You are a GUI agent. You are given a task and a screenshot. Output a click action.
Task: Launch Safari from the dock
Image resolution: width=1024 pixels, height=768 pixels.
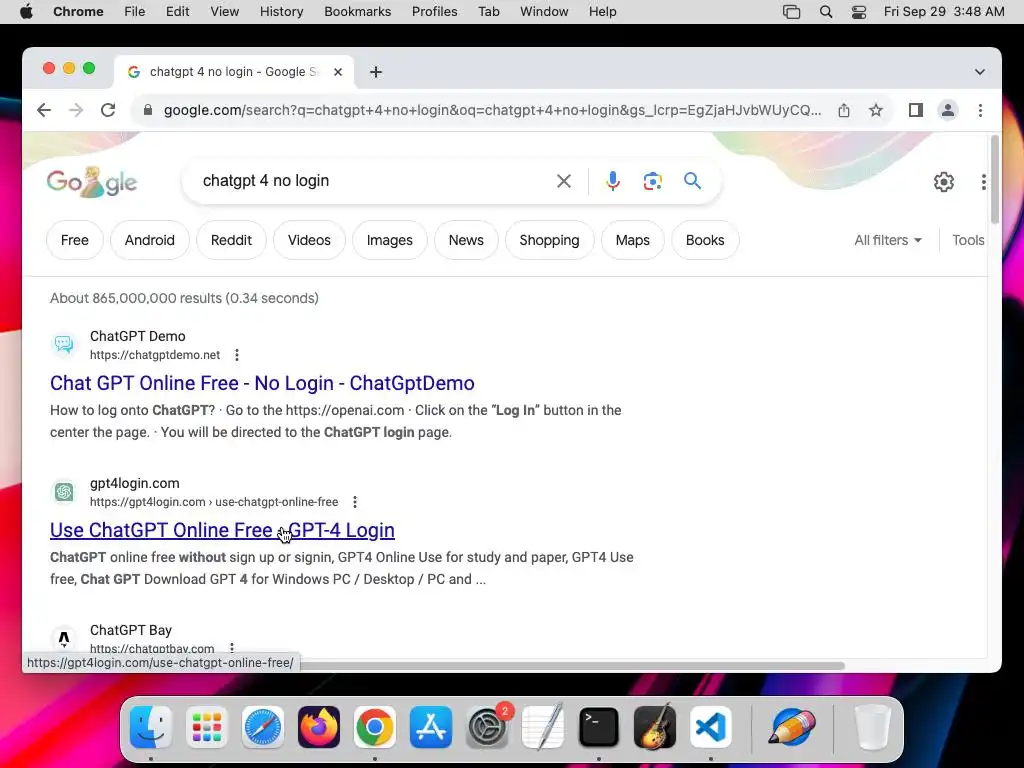pos(263,727)
